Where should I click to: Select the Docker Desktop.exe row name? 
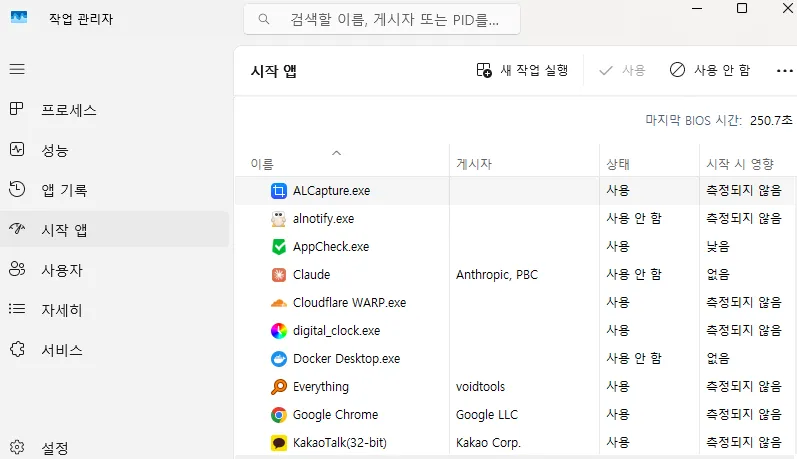347,358
